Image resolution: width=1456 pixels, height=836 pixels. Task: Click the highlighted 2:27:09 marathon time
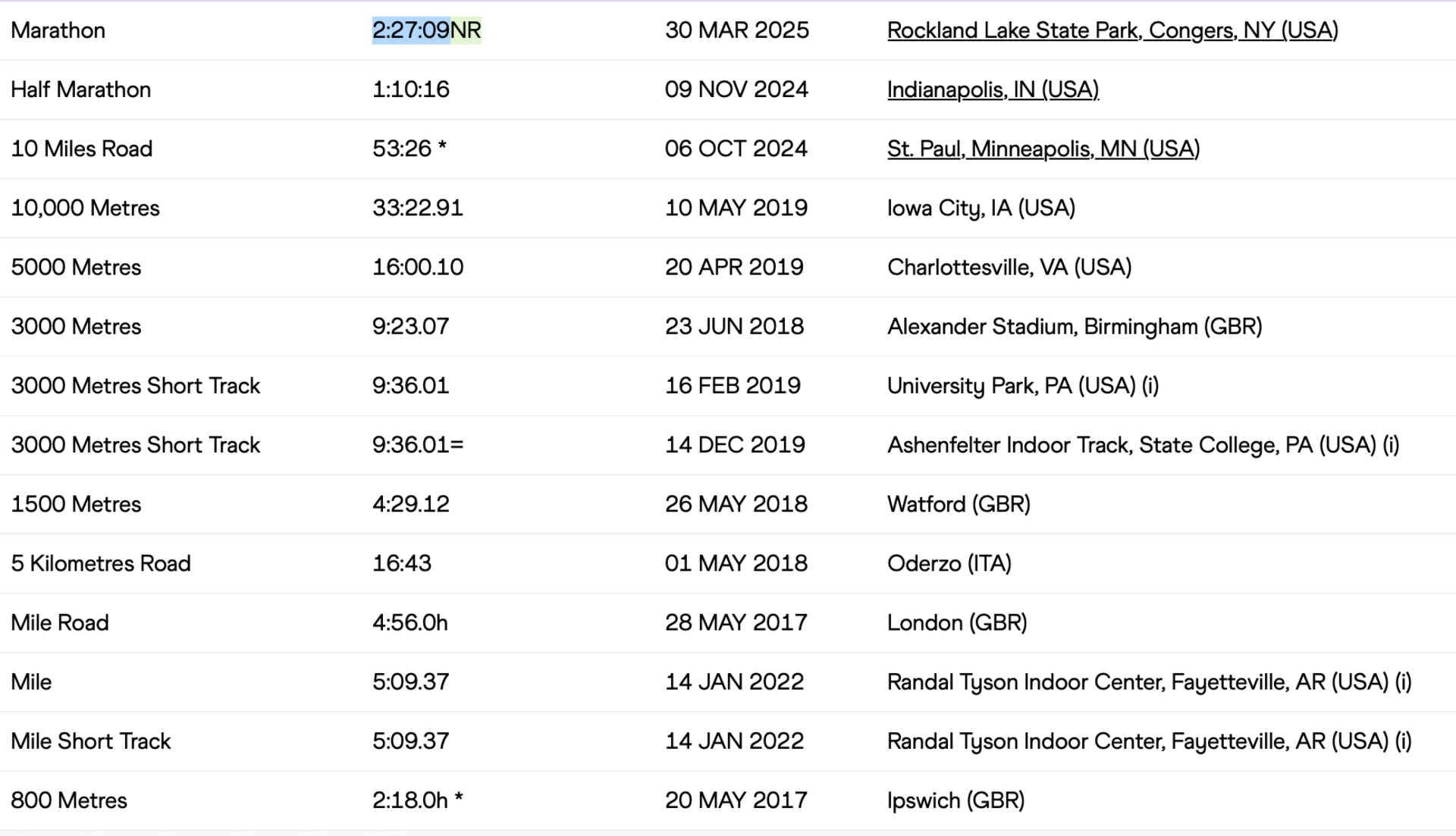pos(411,30)
